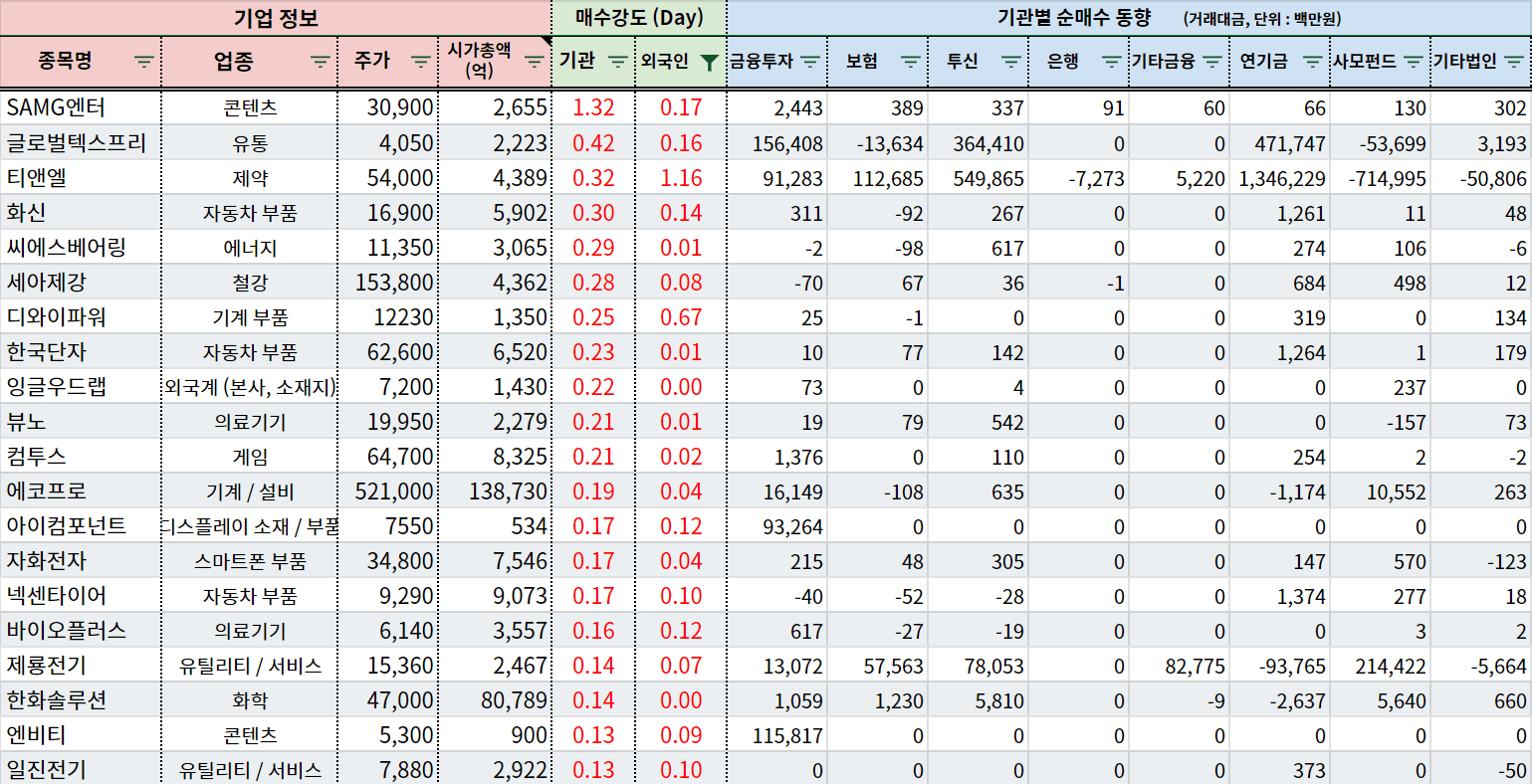
Task: Select the 엔비티 stock name cell
Action: [x=80, y=734]
